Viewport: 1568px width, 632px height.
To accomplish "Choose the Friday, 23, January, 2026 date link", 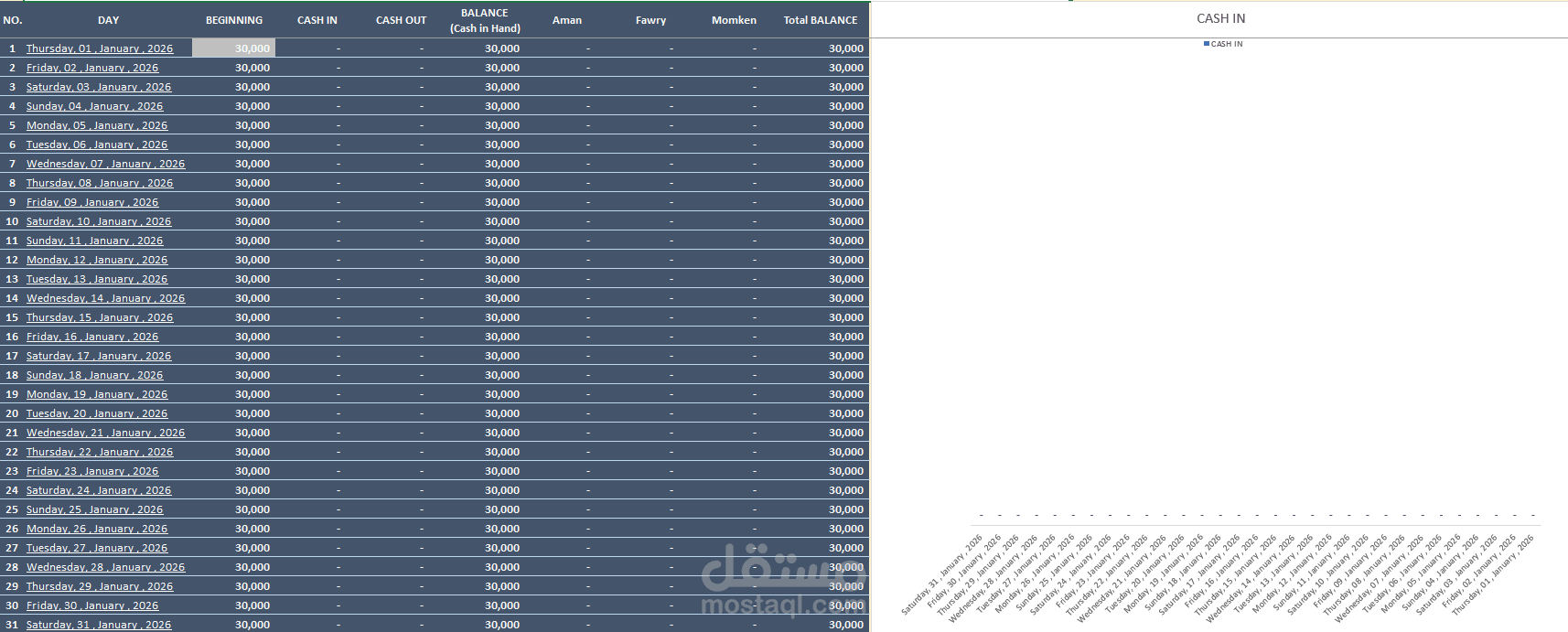I will tap(91, 471).
